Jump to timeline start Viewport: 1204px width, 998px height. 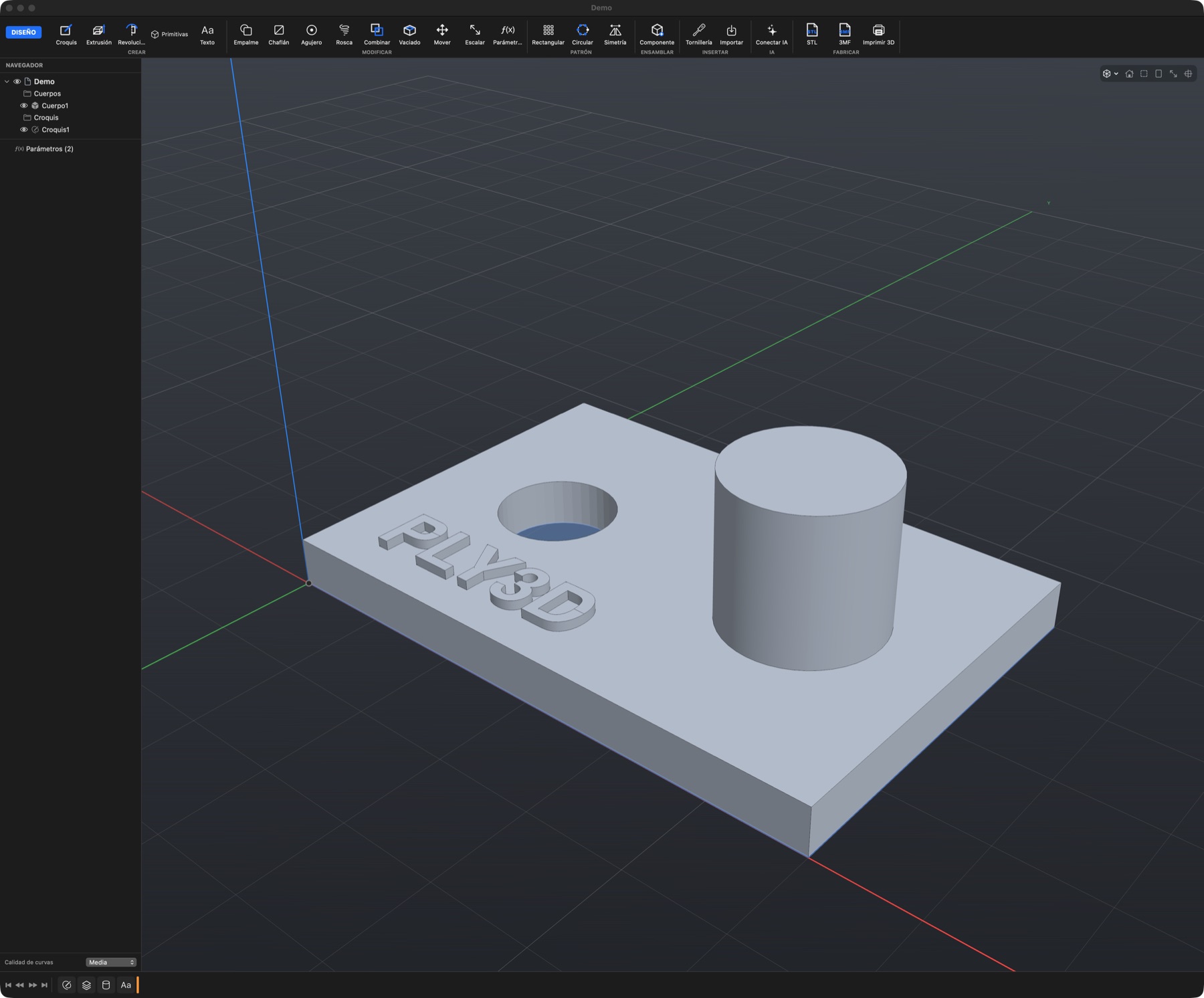[x=8, y=985]
